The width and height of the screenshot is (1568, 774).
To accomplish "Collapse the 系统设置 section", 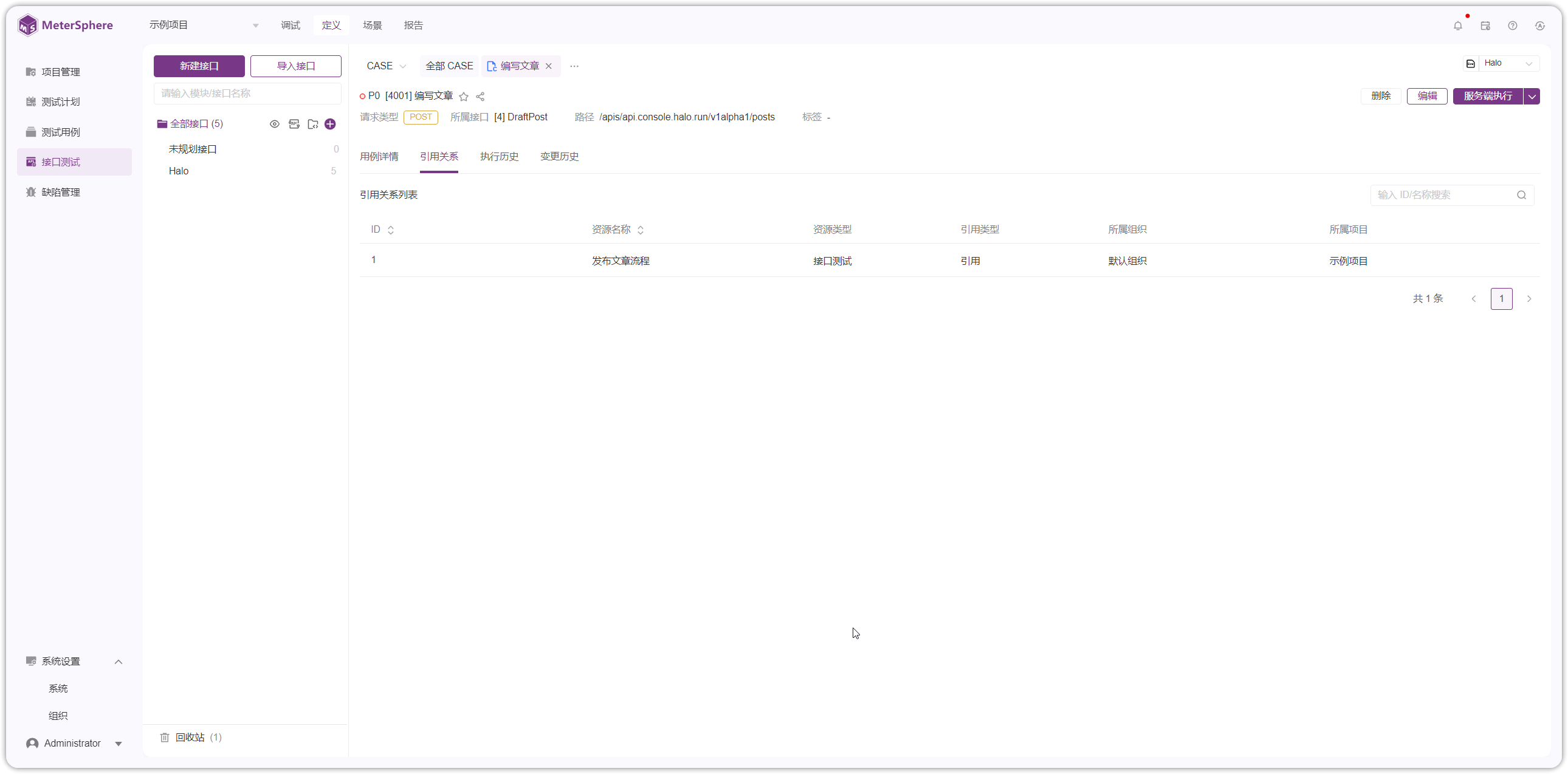I will pyautogui.click(x=119, y=662).
